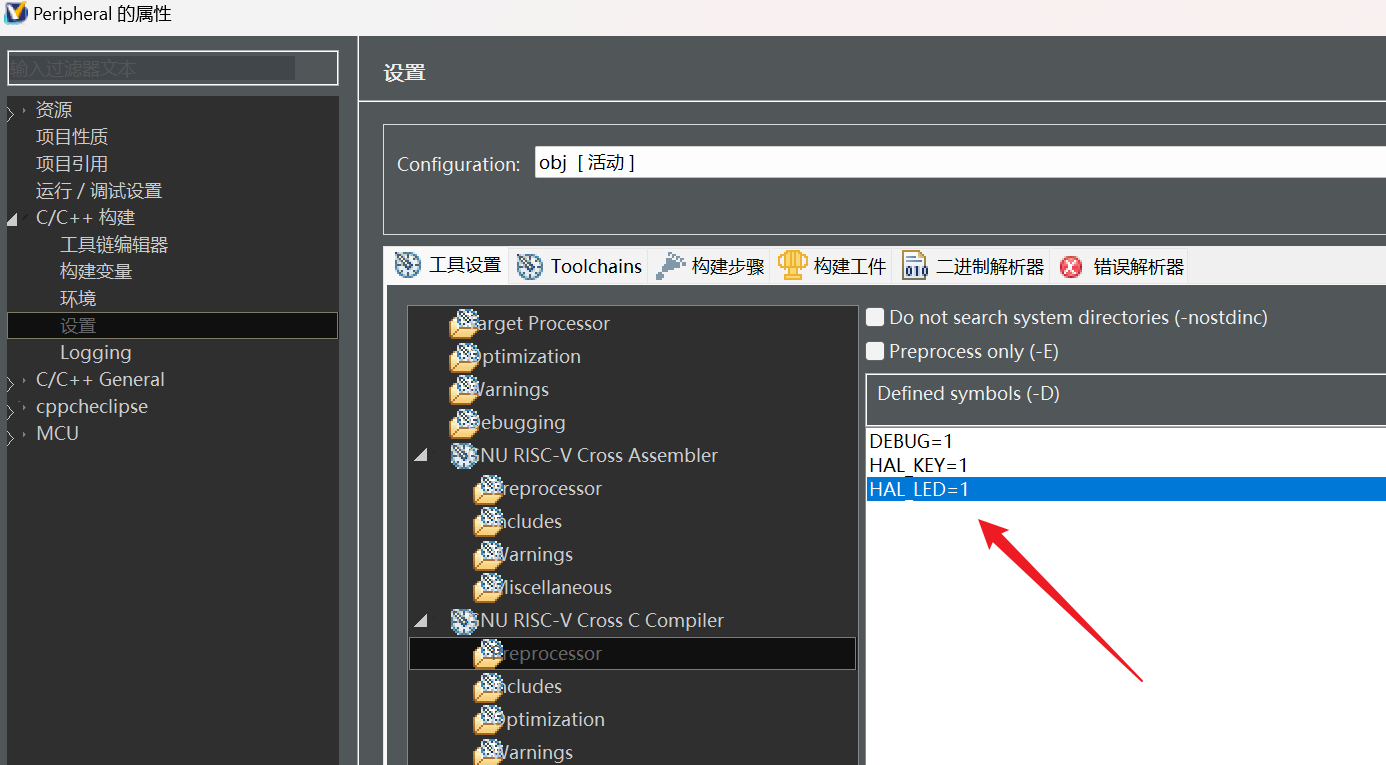The height and width of the screenshot is (765, 1386).
Task: Select Optimization under the C Compiler
Action: tap(551, 719)
